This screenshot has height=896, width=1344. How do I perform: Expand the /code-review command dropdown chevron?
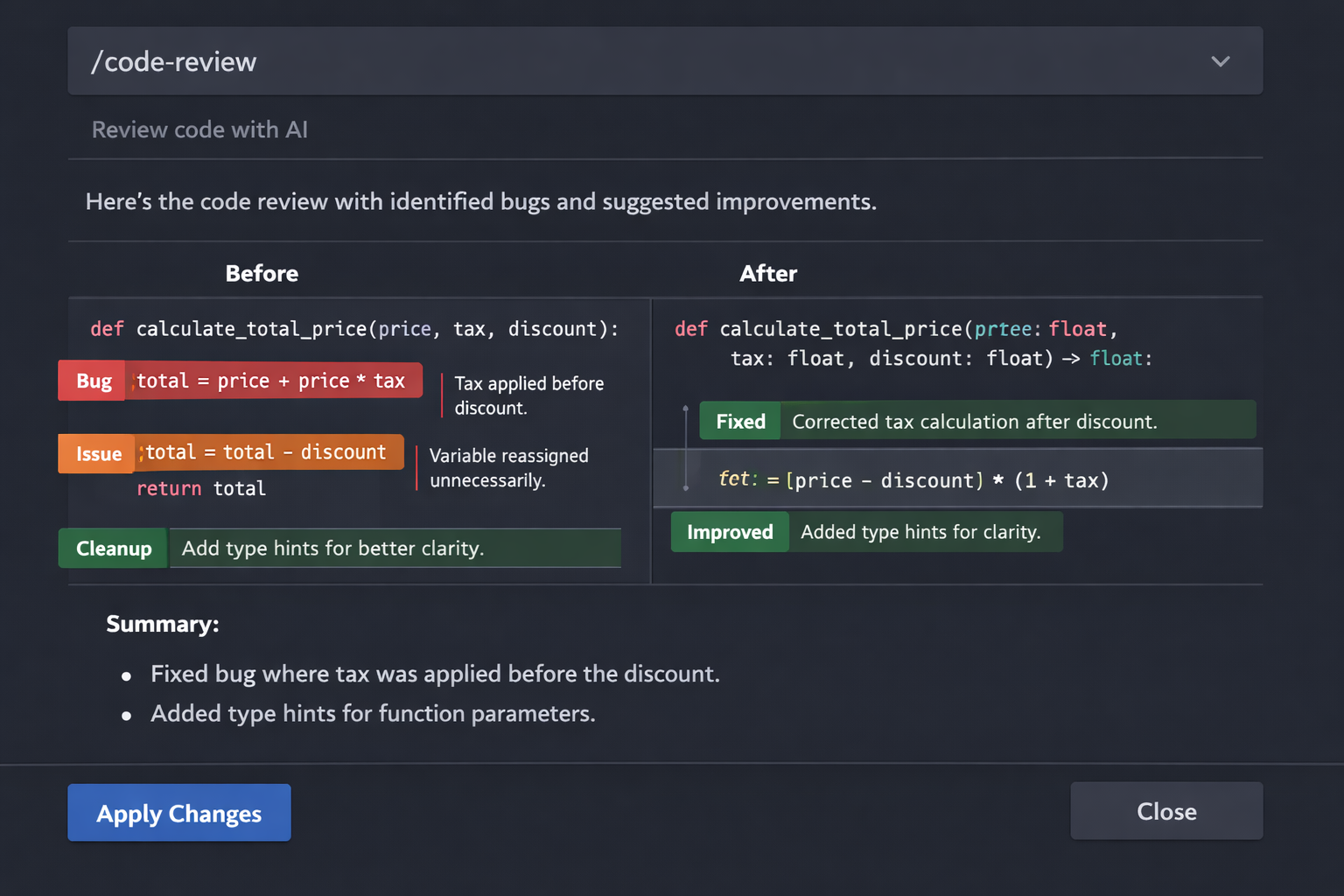[x=1220, y=61]
